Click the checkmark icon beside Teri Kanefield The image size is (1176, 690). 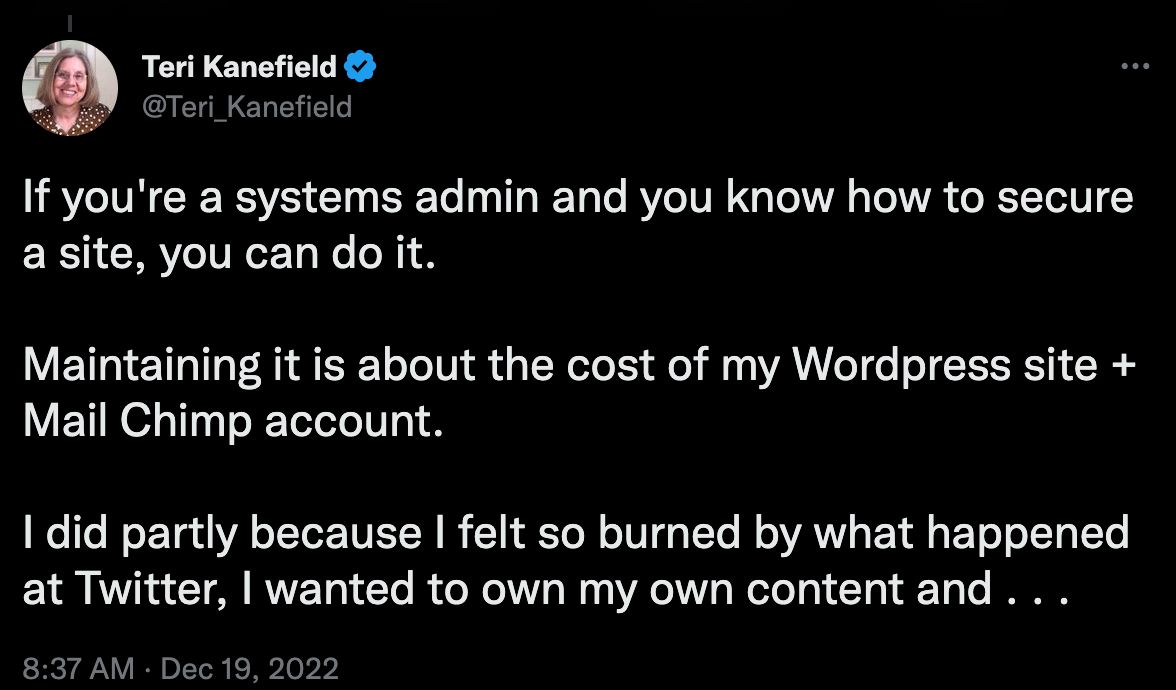359,65
